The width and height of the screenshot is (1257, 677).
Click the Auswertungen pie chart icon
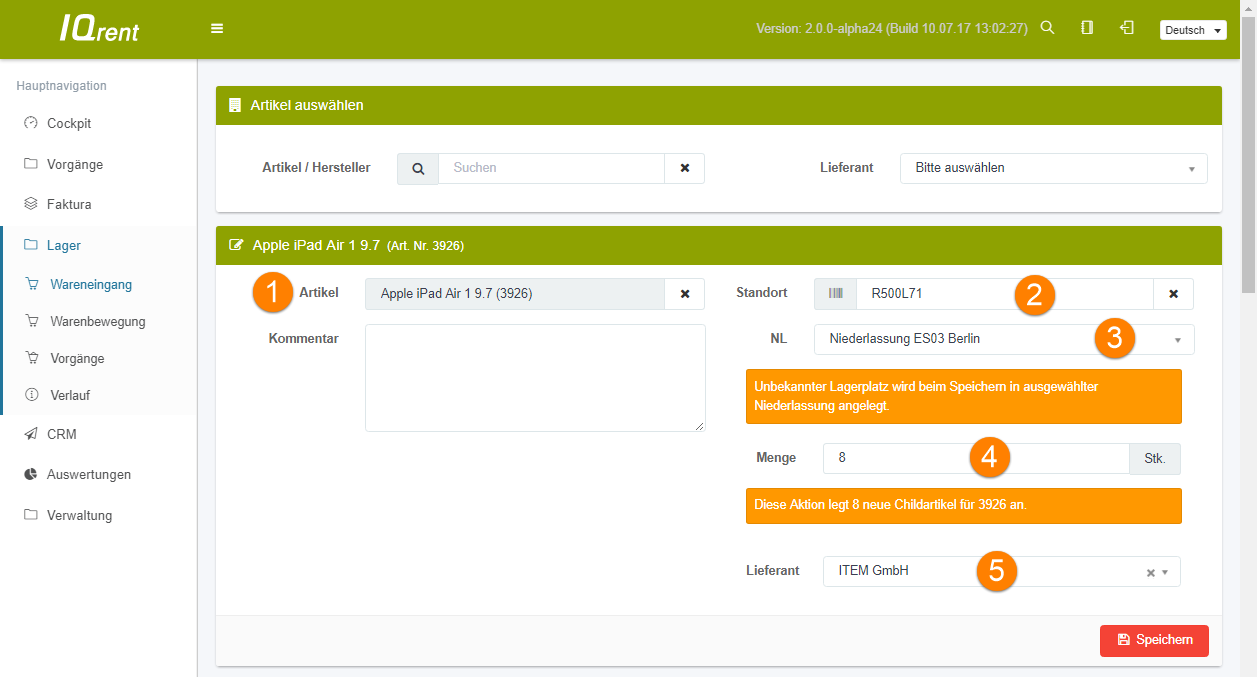coord(31,474)
